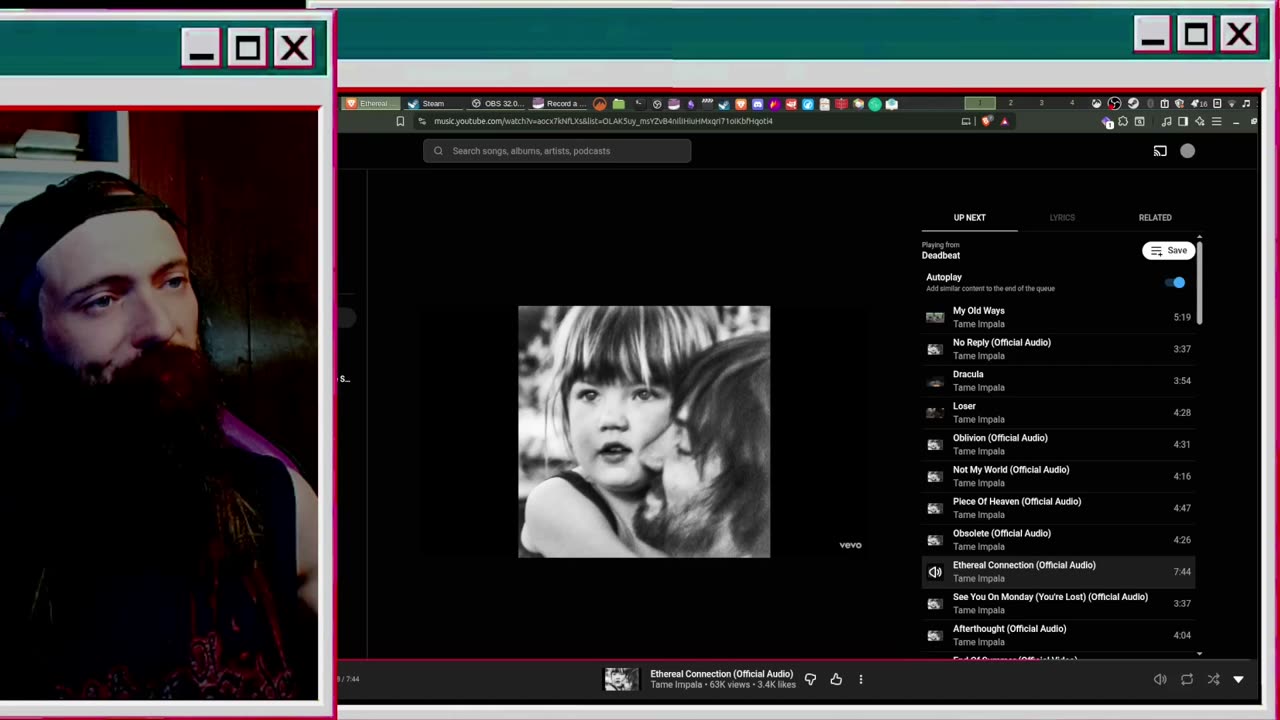Screen dimensions: 1280x720
Task: Play Oblivion (Official Audio) from queue
Action: coord(1058,445)
